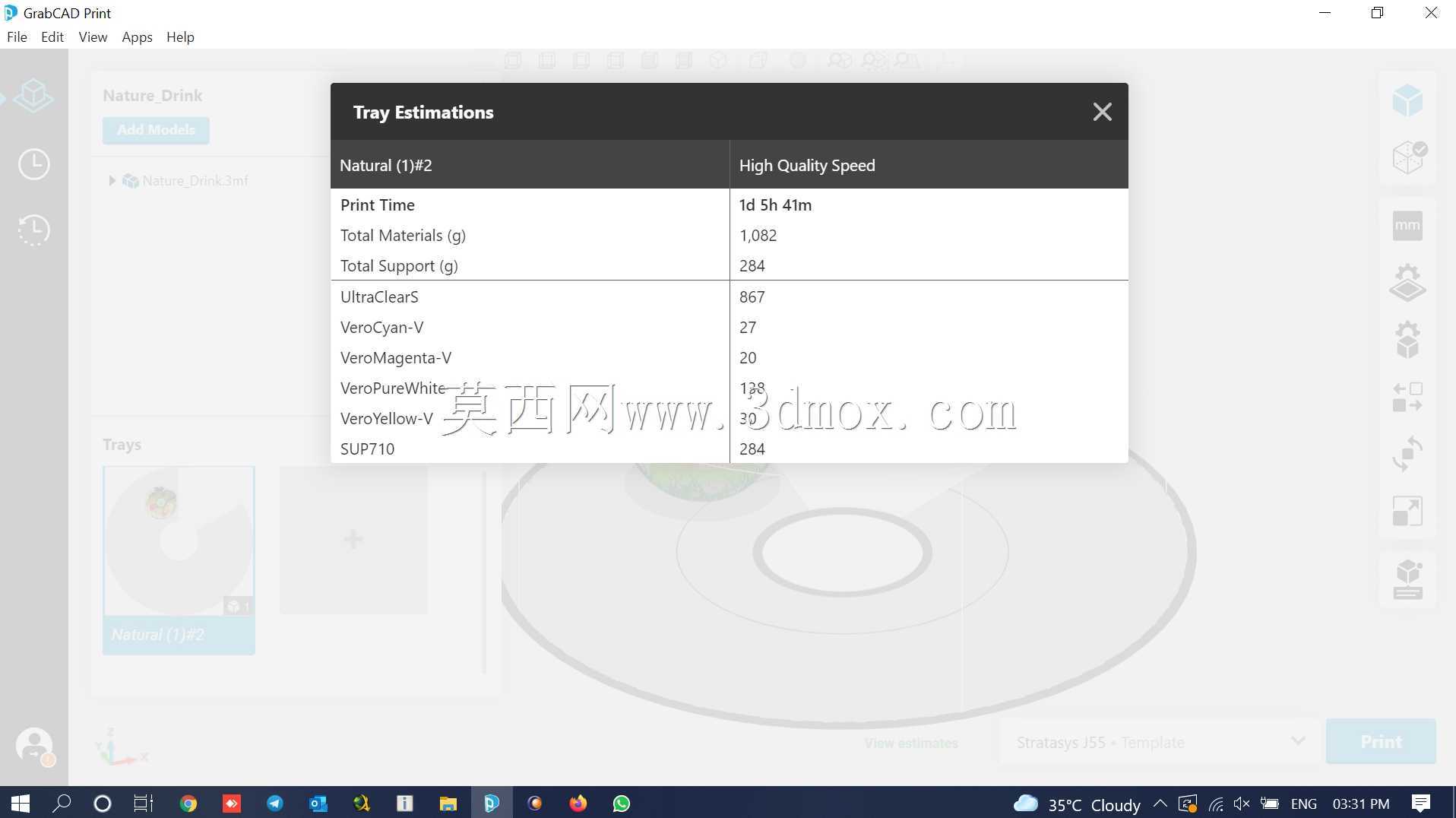Open the Stratasys J55 Template printer dropdown
This screenshot has height=818, width=1456.
(x=1160, y=742)
